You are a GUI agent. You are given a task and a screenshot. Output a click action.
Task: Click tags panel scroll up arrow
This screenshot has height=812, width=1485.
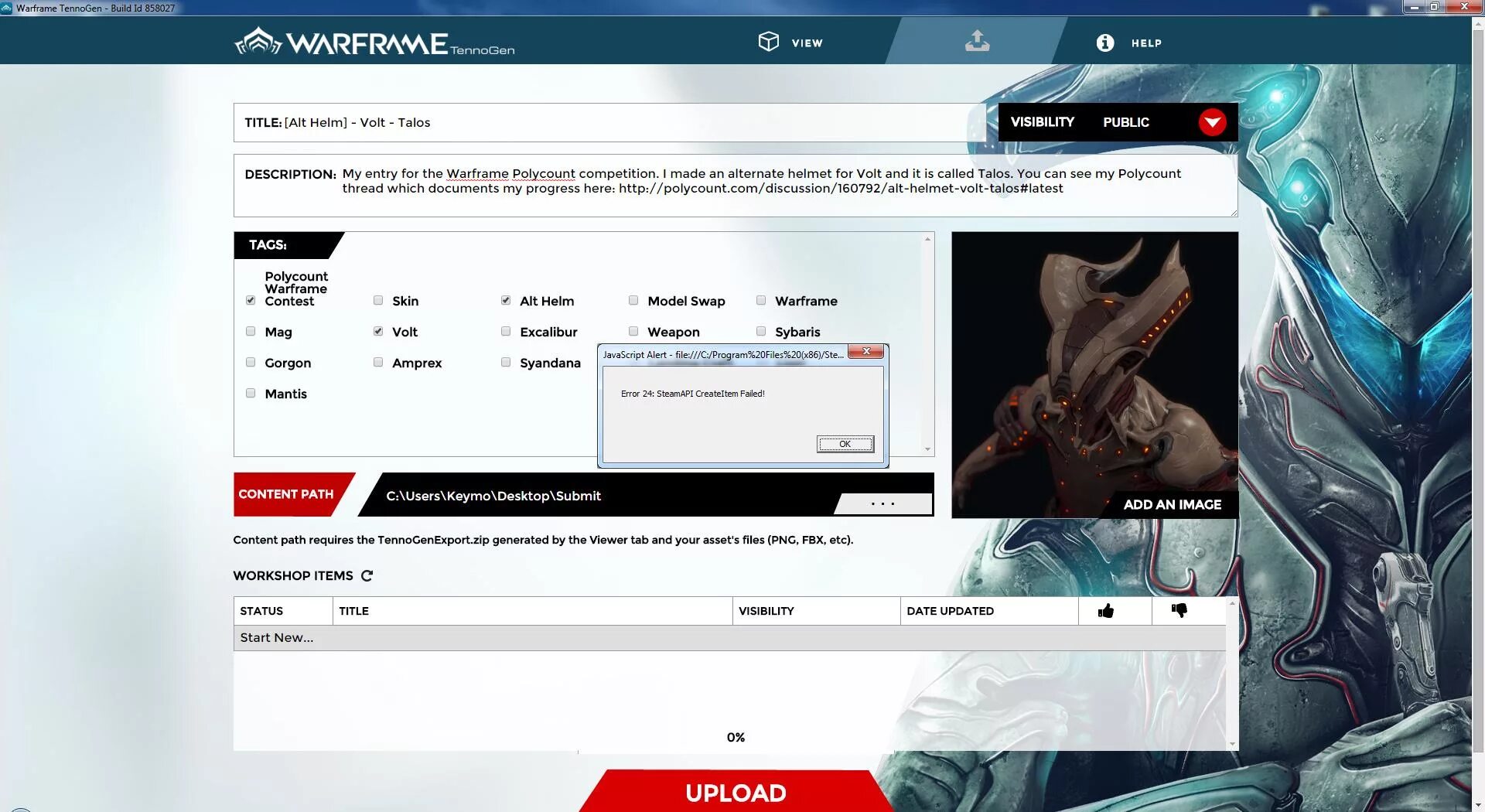point(927,239)
